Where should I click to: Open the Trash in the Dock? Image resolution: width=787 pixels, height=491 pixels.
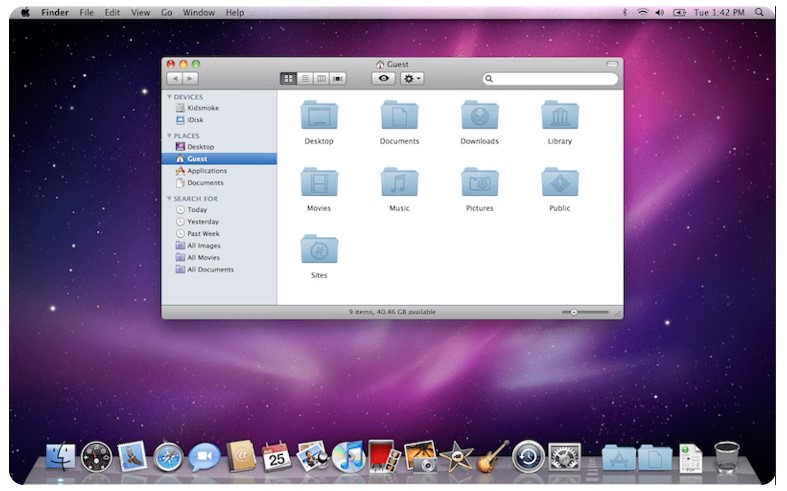(726, 457)
